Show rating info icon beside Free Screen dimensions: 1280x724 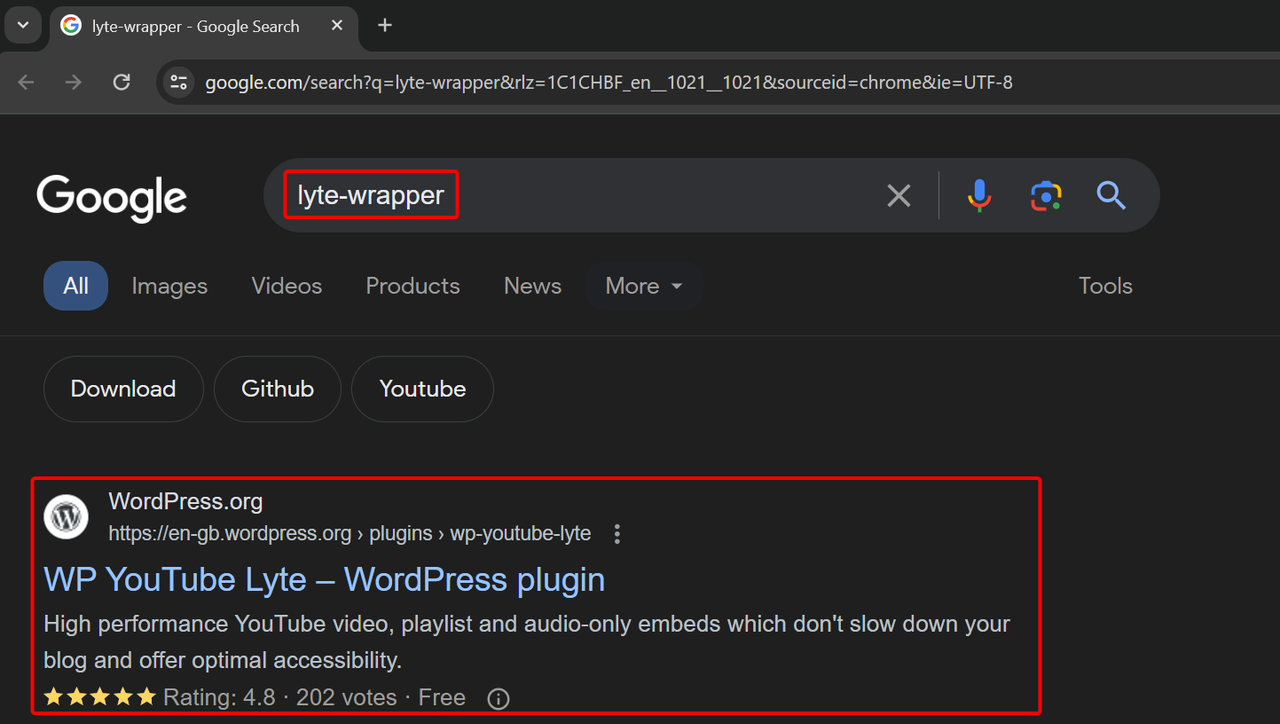tap(498, 699)
